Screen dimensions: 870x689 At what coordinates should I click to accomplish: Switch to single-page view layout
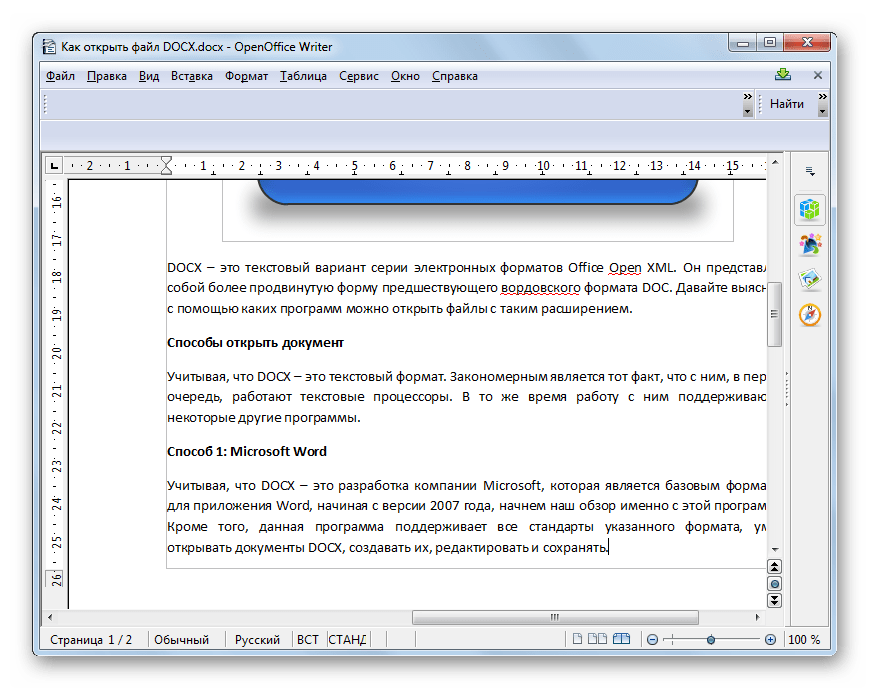(575, 640)
